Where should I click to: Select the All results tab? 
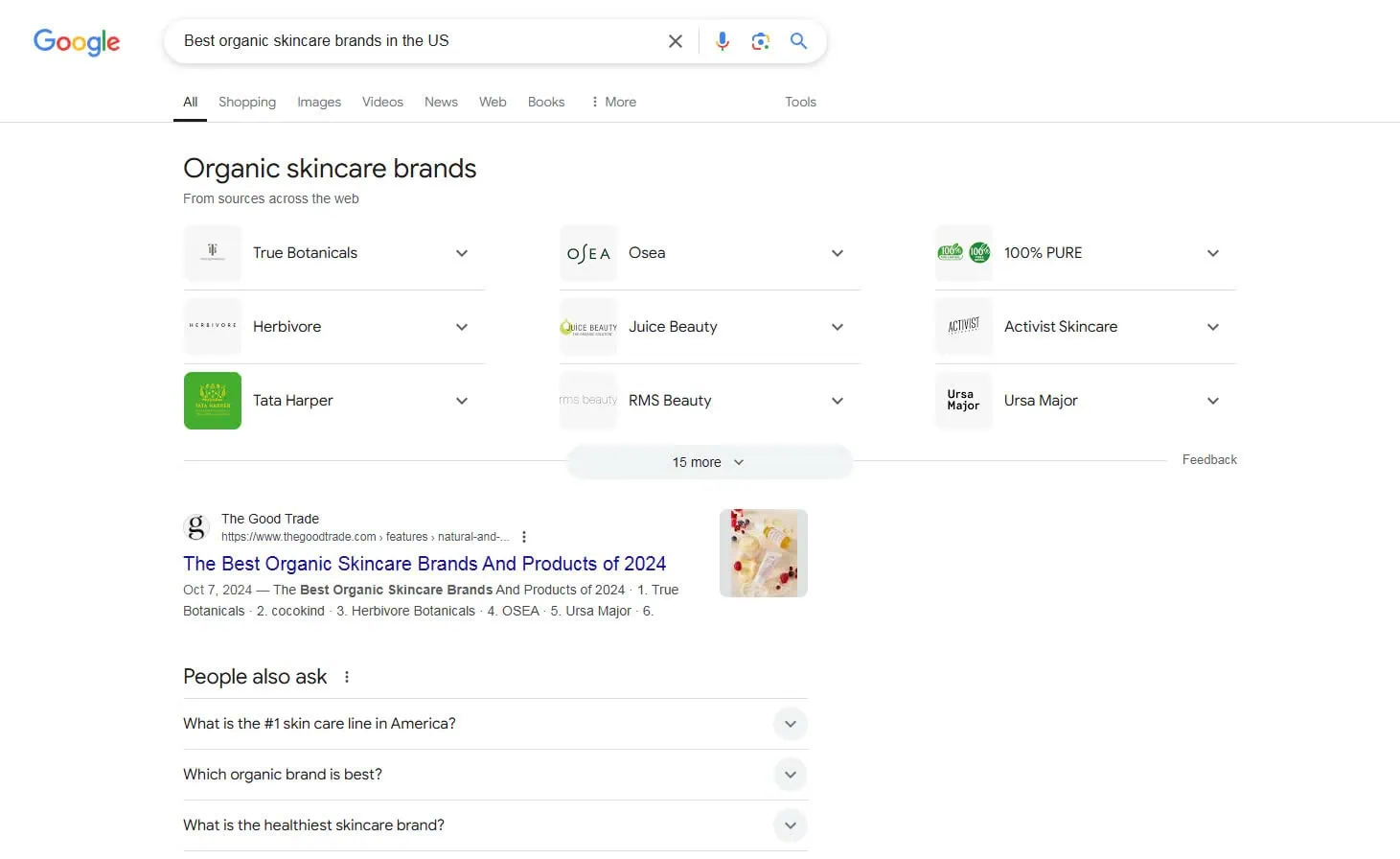(x=191, y=102)
